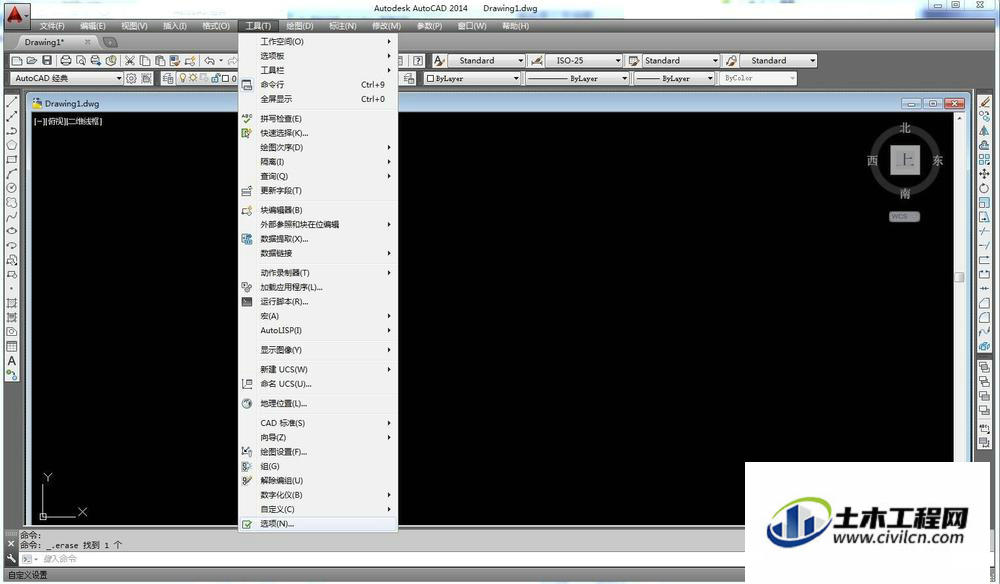Click the 东 east label on ViewCube

[937, 161]
